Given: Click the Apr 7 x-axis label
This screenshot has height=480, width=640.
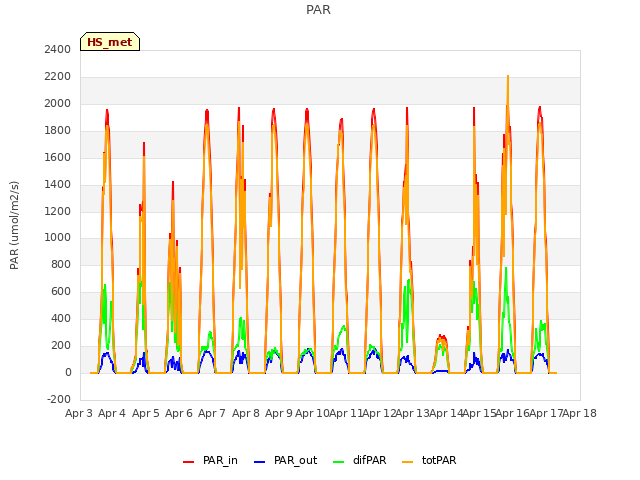Looking at the screenshot, I should pos(212,413).
